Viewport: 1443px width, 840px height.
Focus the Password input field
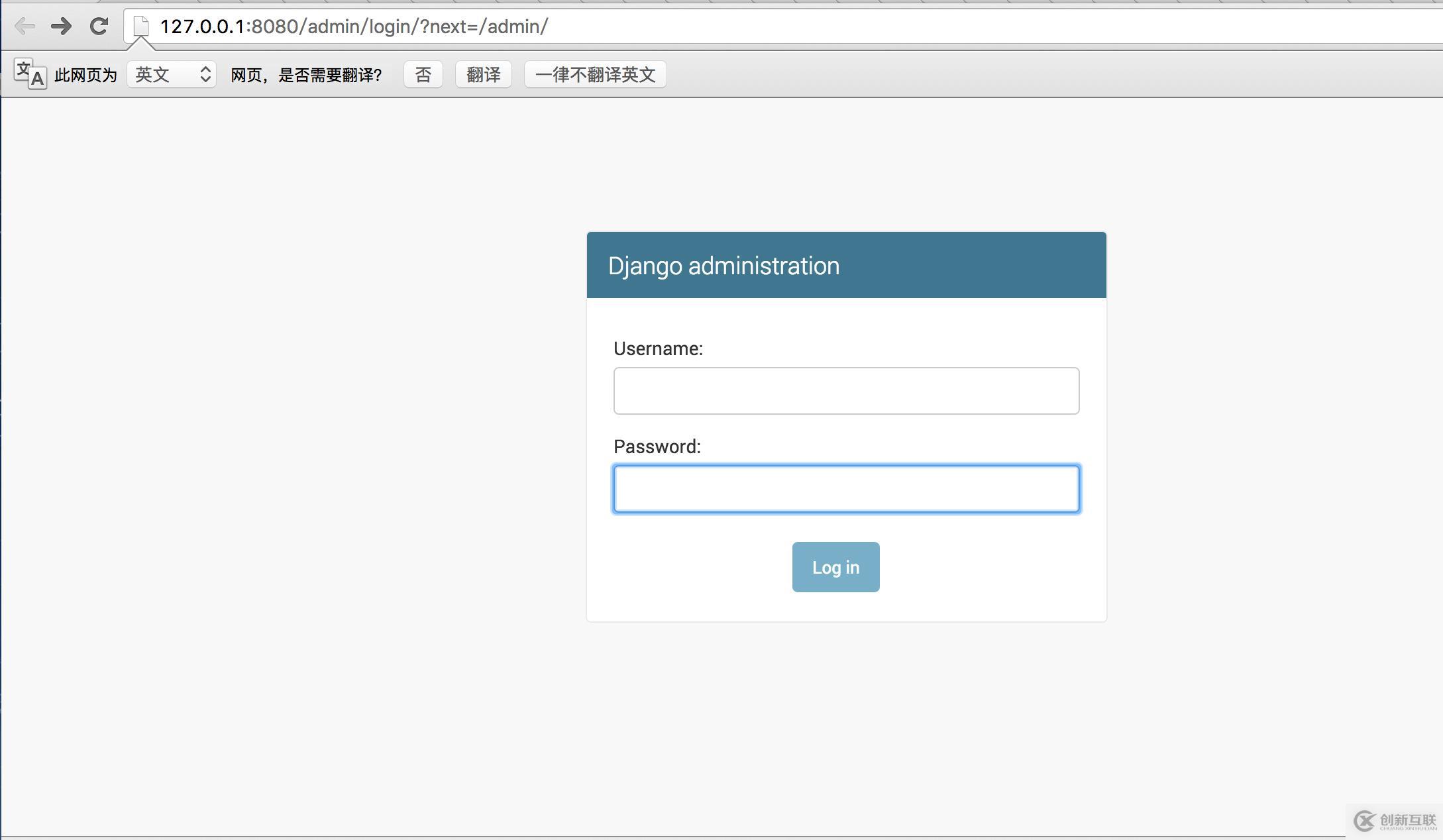pos(846,489)
